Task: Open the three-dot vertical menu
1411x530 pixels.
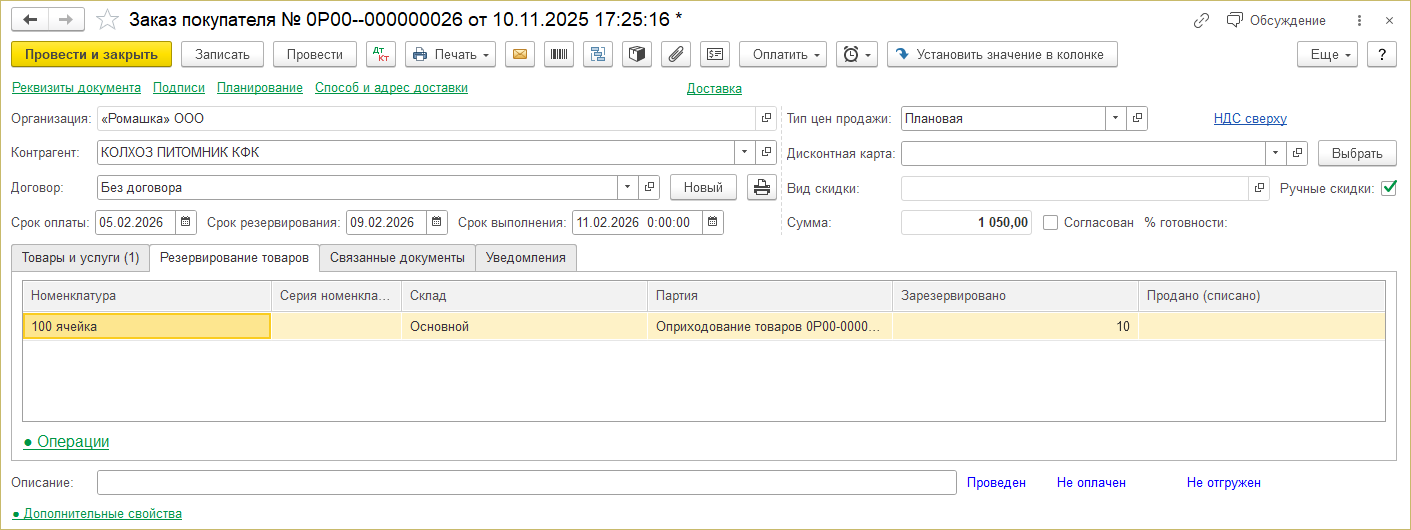Action: (x=1359, y=20)
